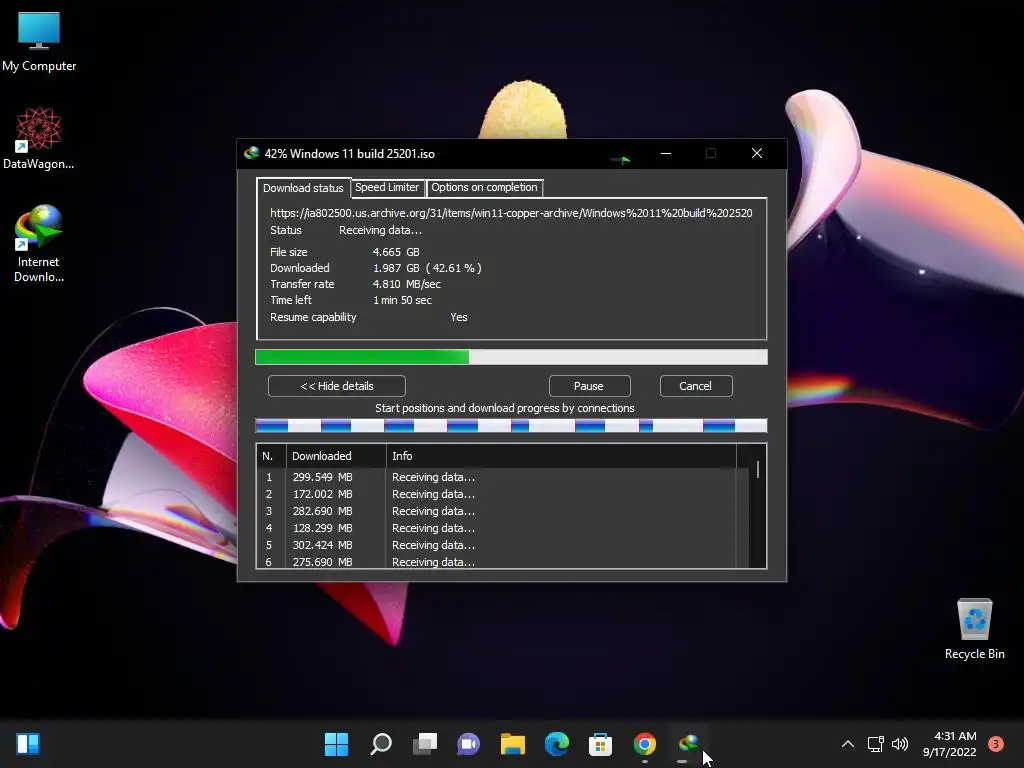Switch to Speed Limiter tab
This screenshot has height=768, width=1024.
click(x=387, y=187)
